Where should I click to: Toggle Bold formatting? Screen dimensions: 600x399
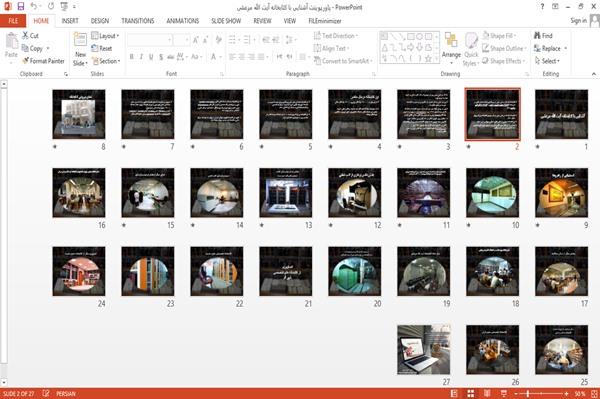click(132, 57)
